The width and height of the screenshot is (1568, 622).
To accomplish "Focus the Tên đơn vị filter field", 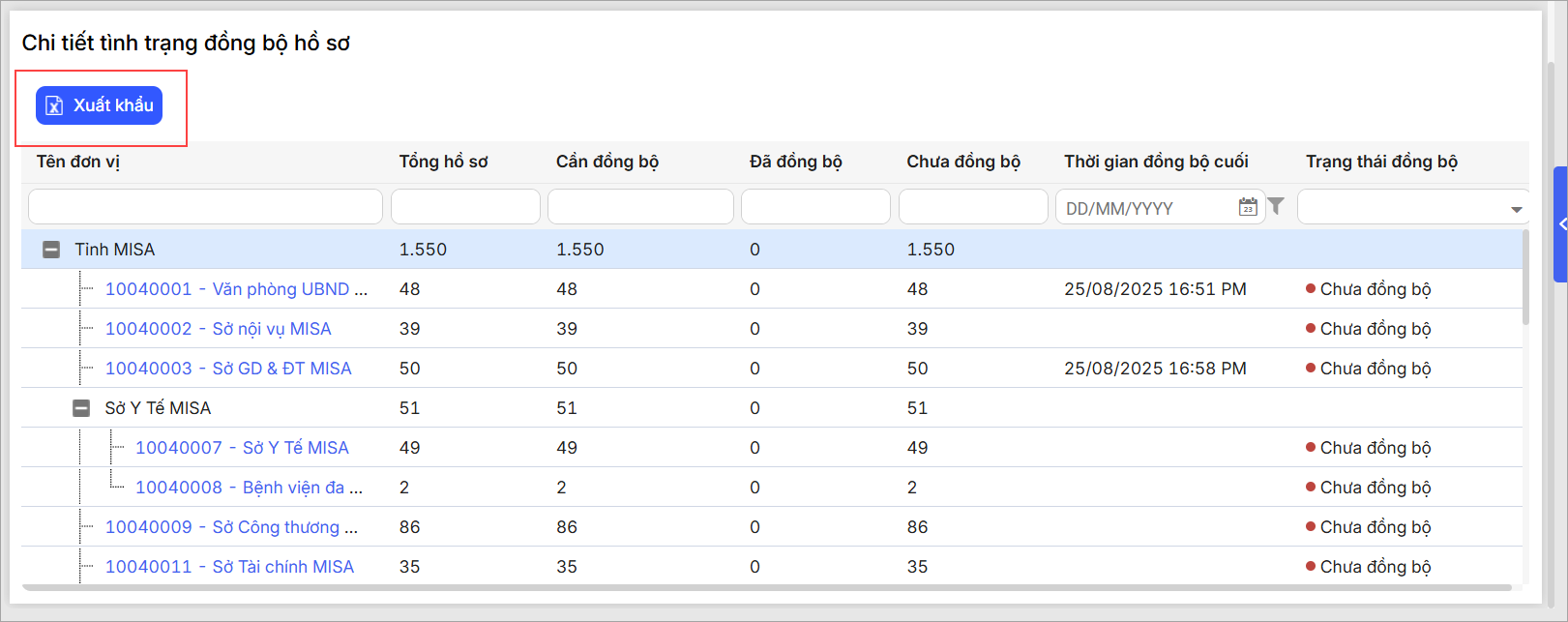I will click(x=205, y=207).
